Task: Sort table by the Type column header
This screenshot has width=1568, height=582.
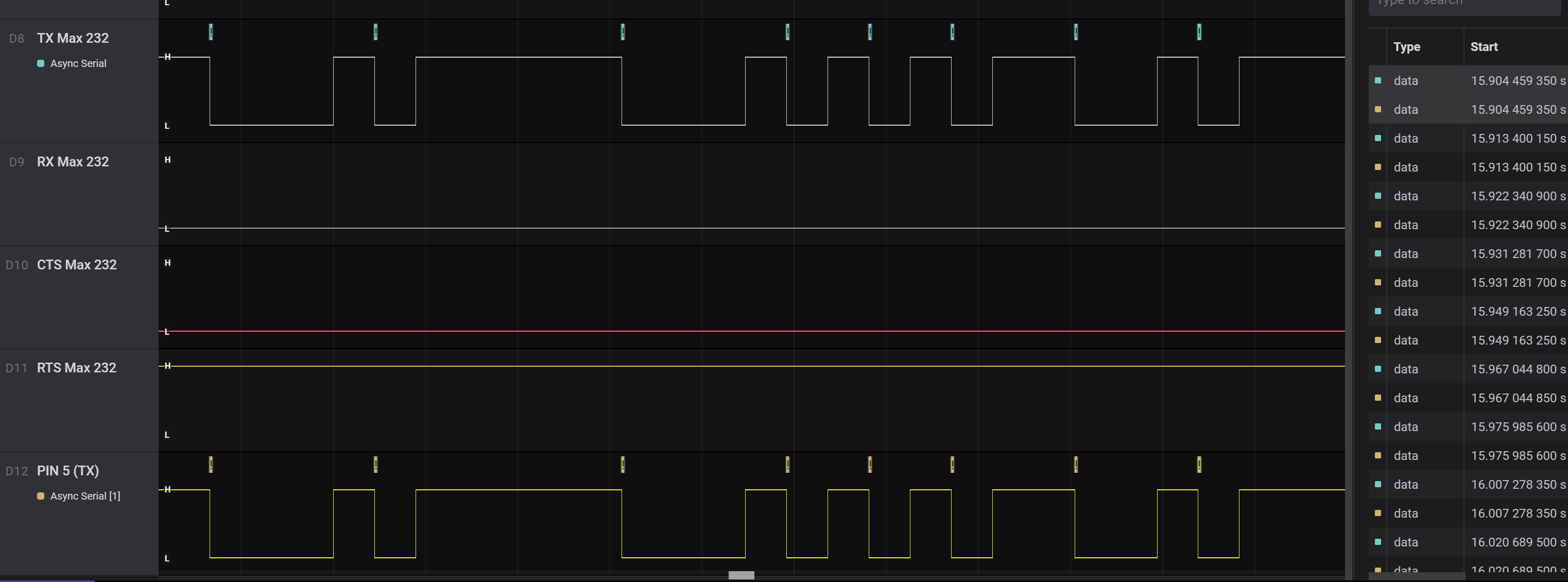Action: click(x=1407, y=47)
